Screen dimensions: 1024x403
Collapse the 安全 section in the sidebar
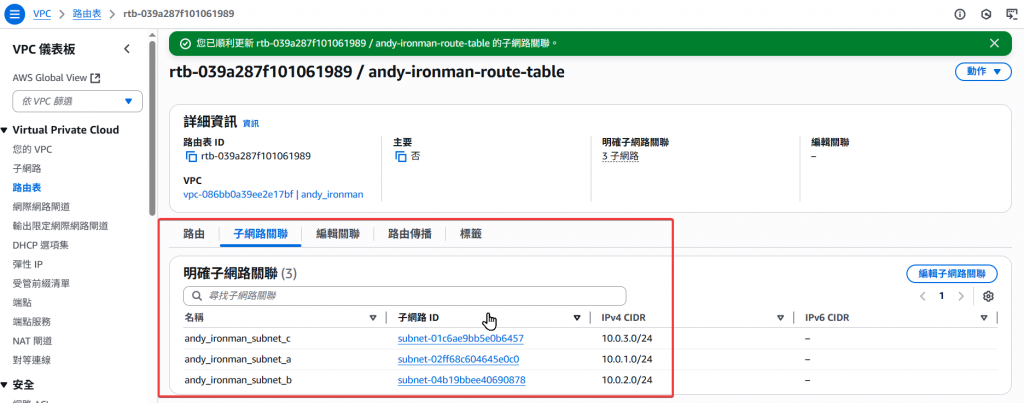pyautogui.click(x=5, y=385)
